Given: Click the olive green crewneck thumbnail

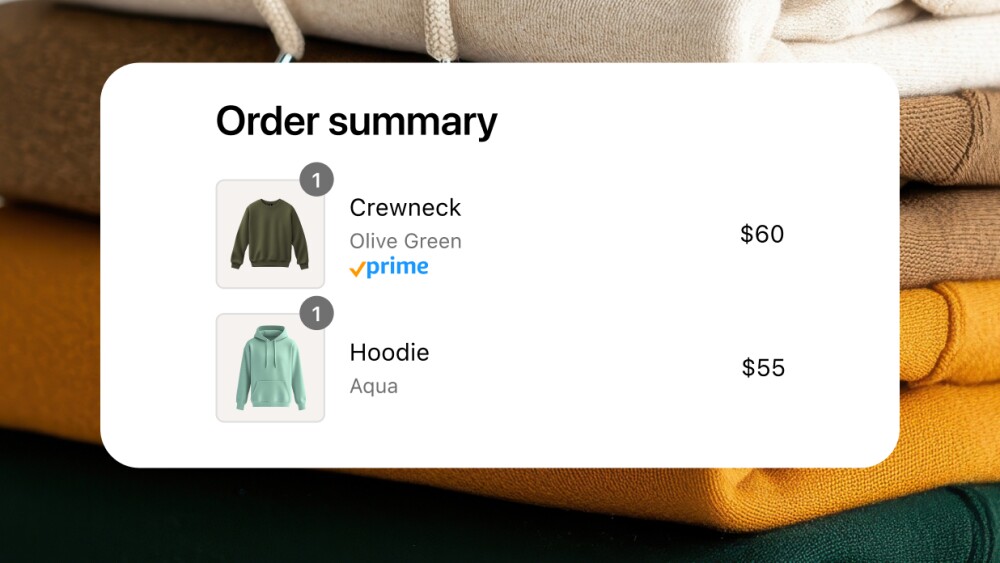Looking at the screenshot, I should coord(270,235).
